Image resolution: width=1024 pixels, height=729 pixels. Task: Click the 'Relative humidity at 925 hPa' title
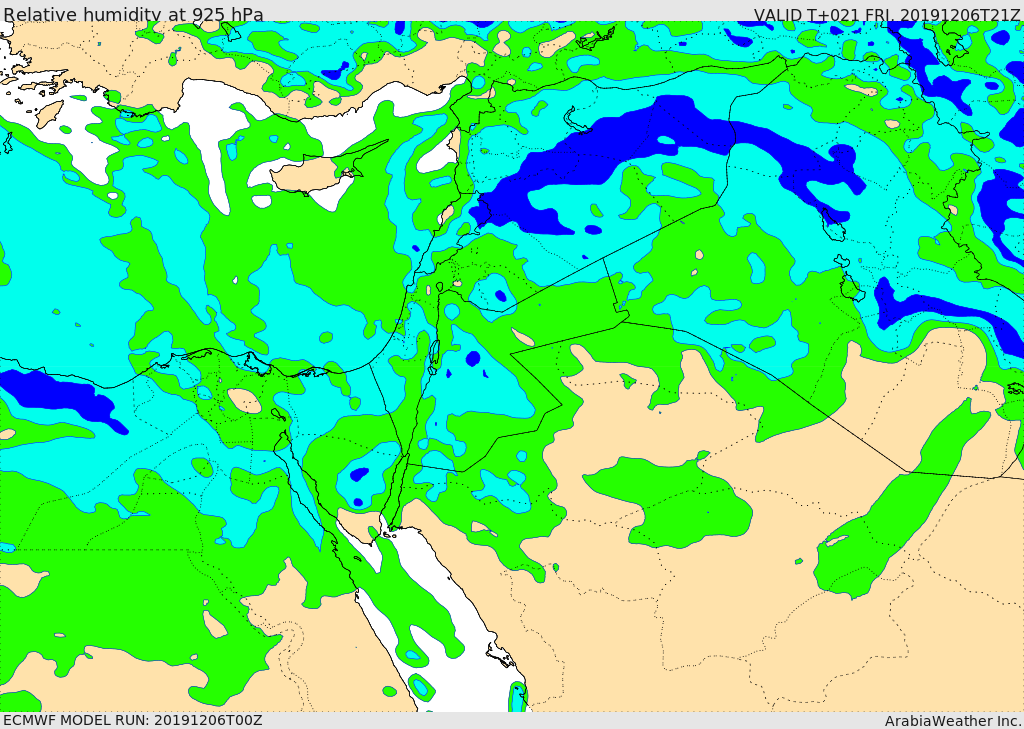pyautogui.click(x=133, y=14)
